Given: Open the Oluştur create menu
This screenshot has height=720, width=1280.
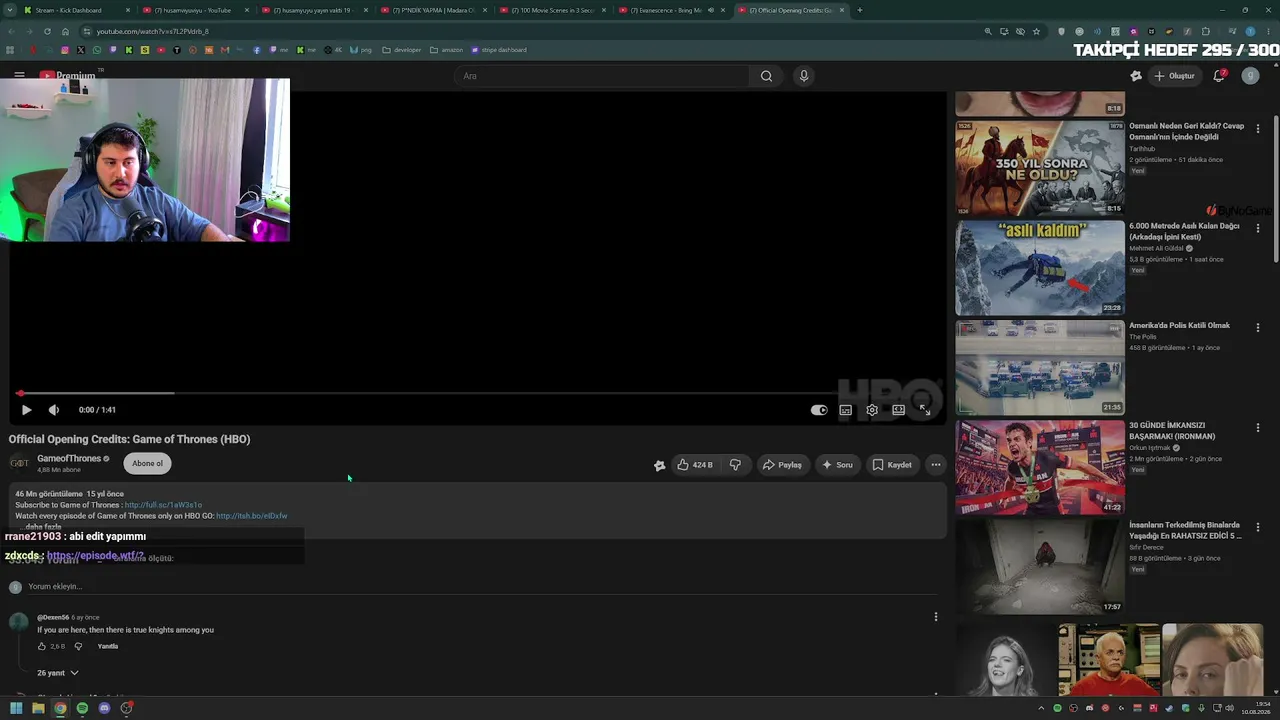Looking at the screenshot, I should pos(1175,76).
